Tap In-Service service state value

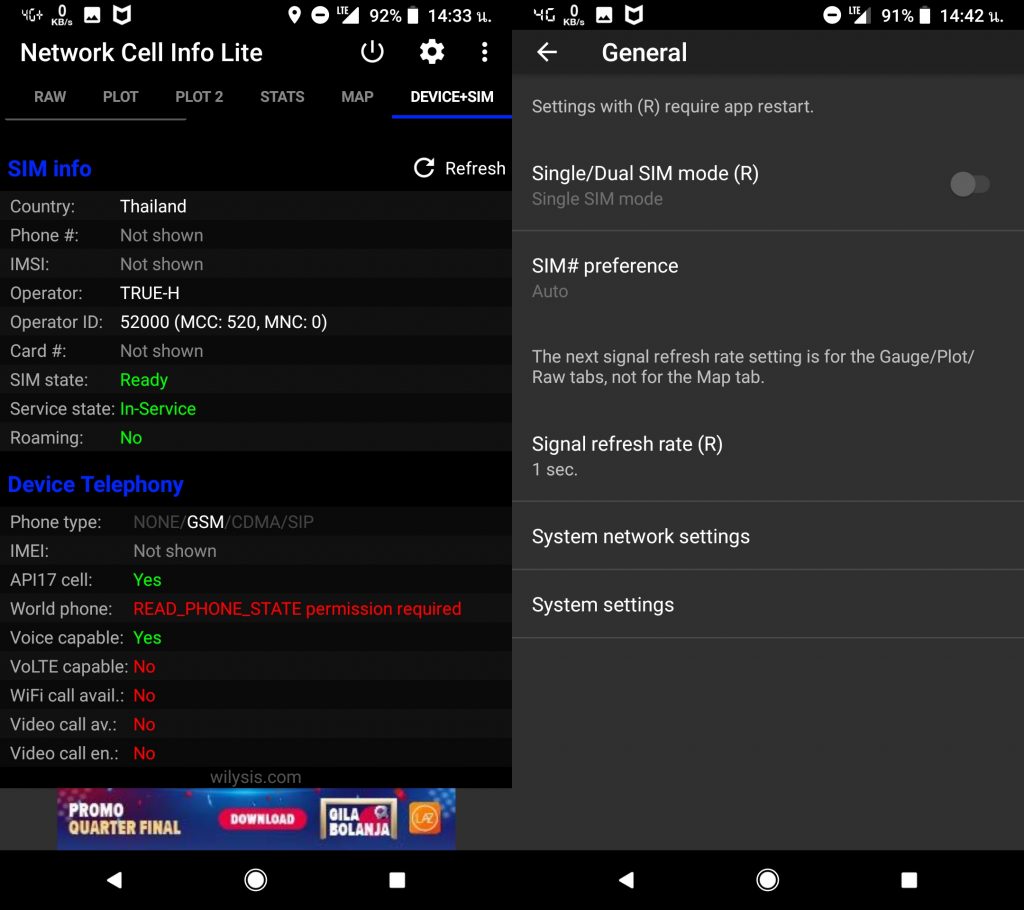157,409
